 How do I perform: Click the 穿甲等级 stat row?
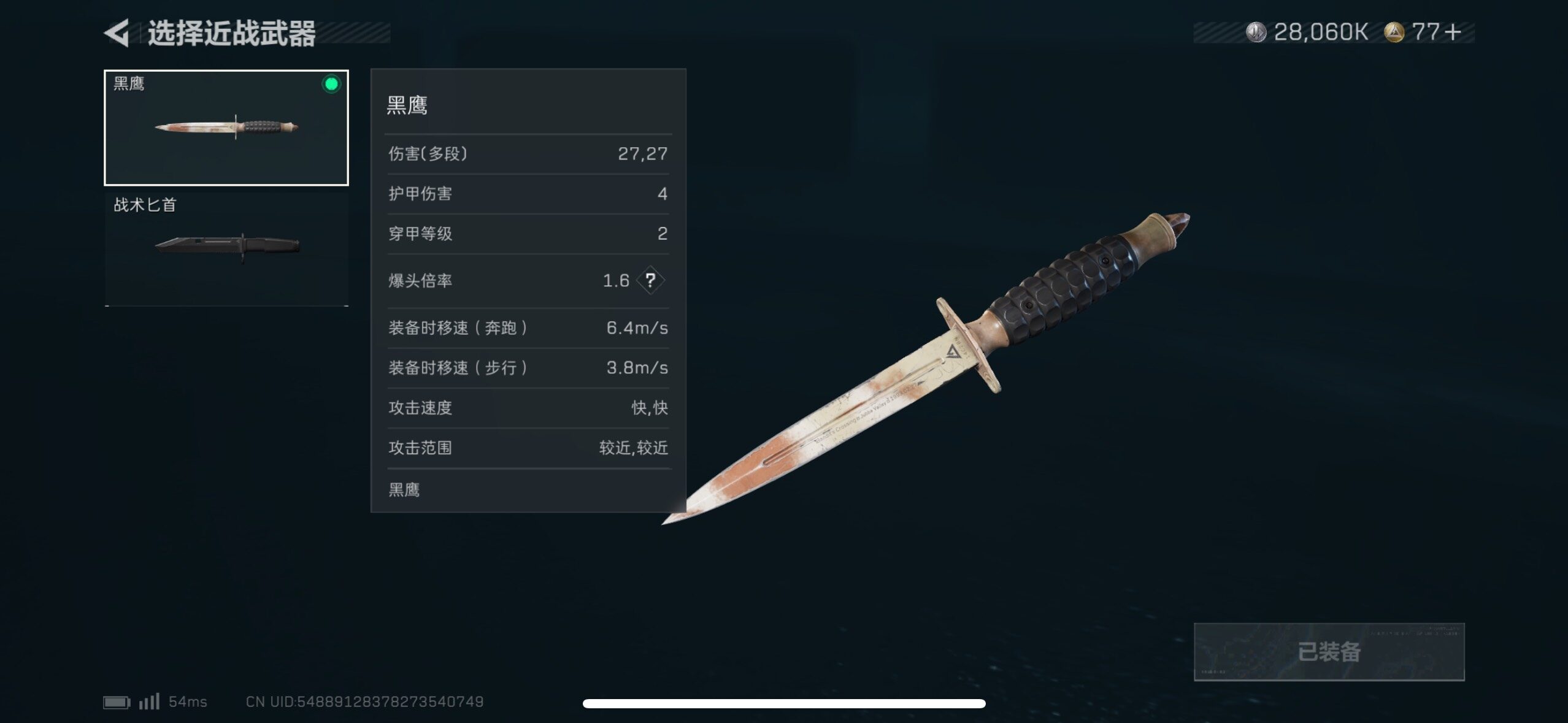528,234
